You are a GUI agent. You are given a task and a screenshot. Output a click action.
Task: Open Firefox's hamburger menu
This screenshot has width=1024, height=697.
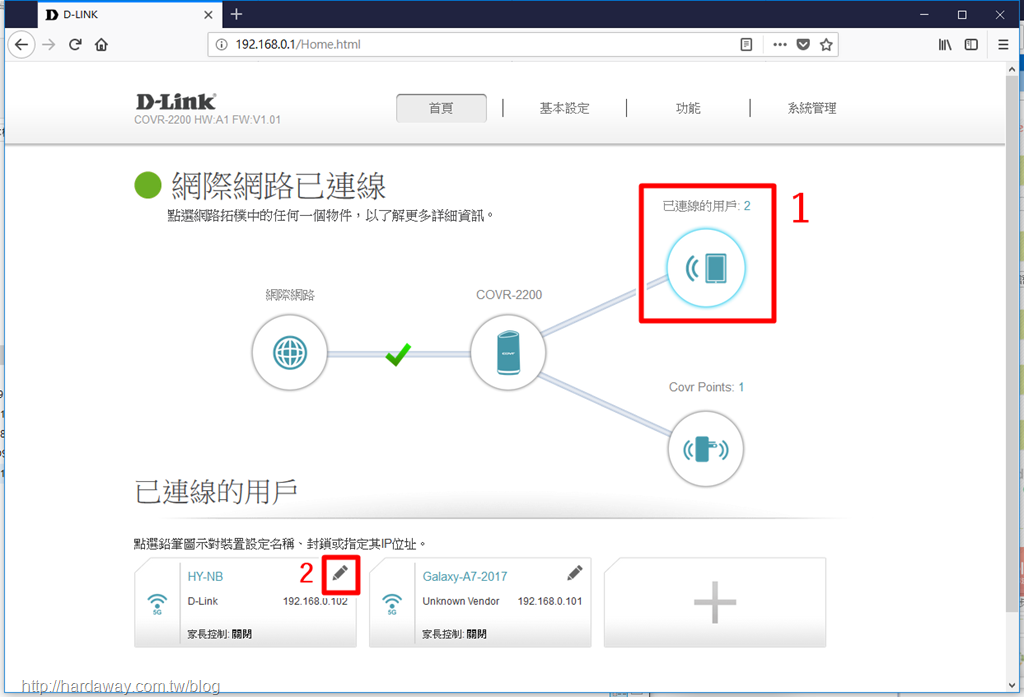(1002, 44)
